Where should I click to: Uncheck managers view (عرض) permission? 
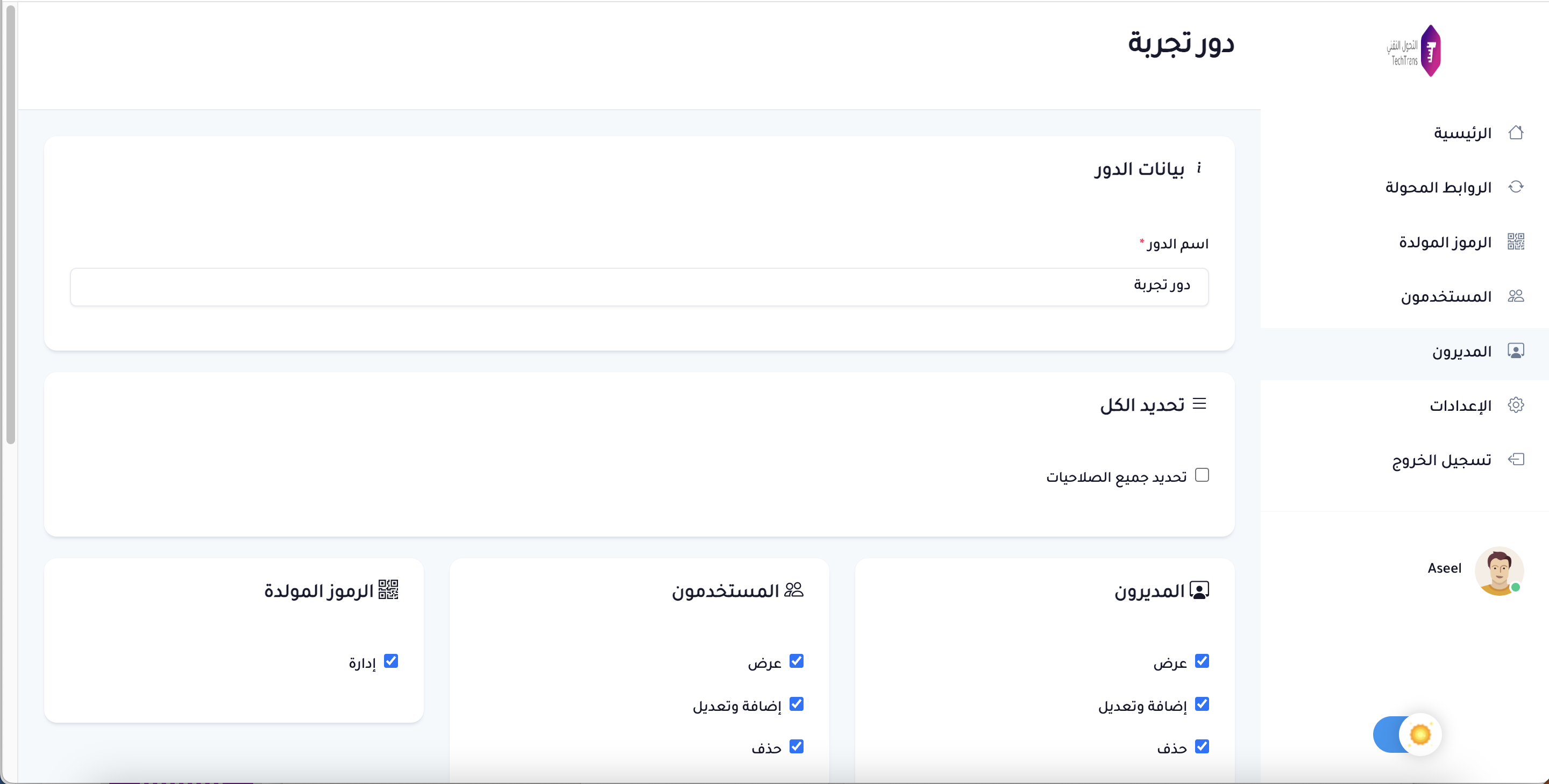1202,661
